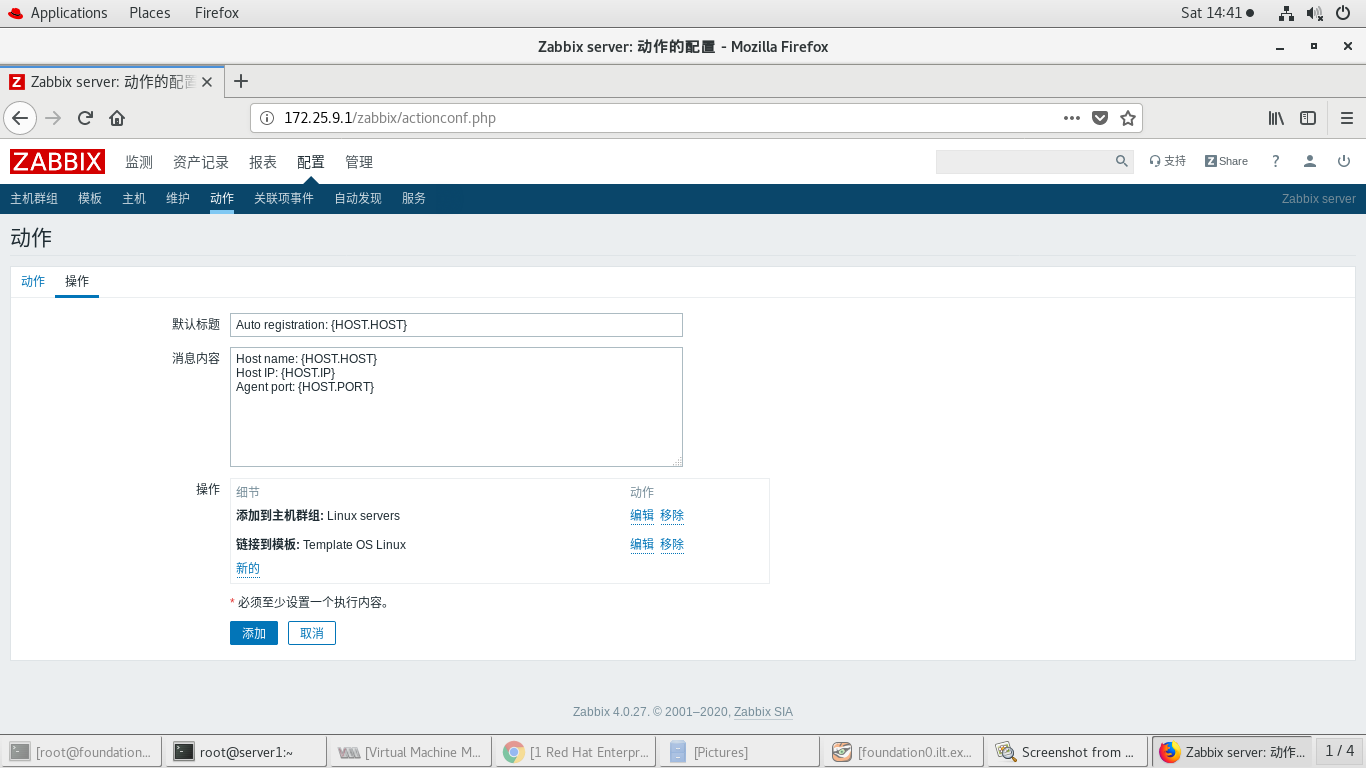Reload the page with the refresh icon
Screen dimensions: 1366x768
click(85, 117)
